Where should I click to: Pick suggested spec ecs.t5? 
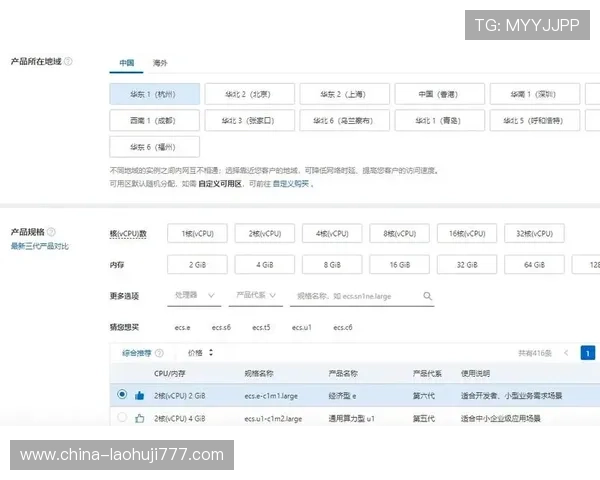261,328
